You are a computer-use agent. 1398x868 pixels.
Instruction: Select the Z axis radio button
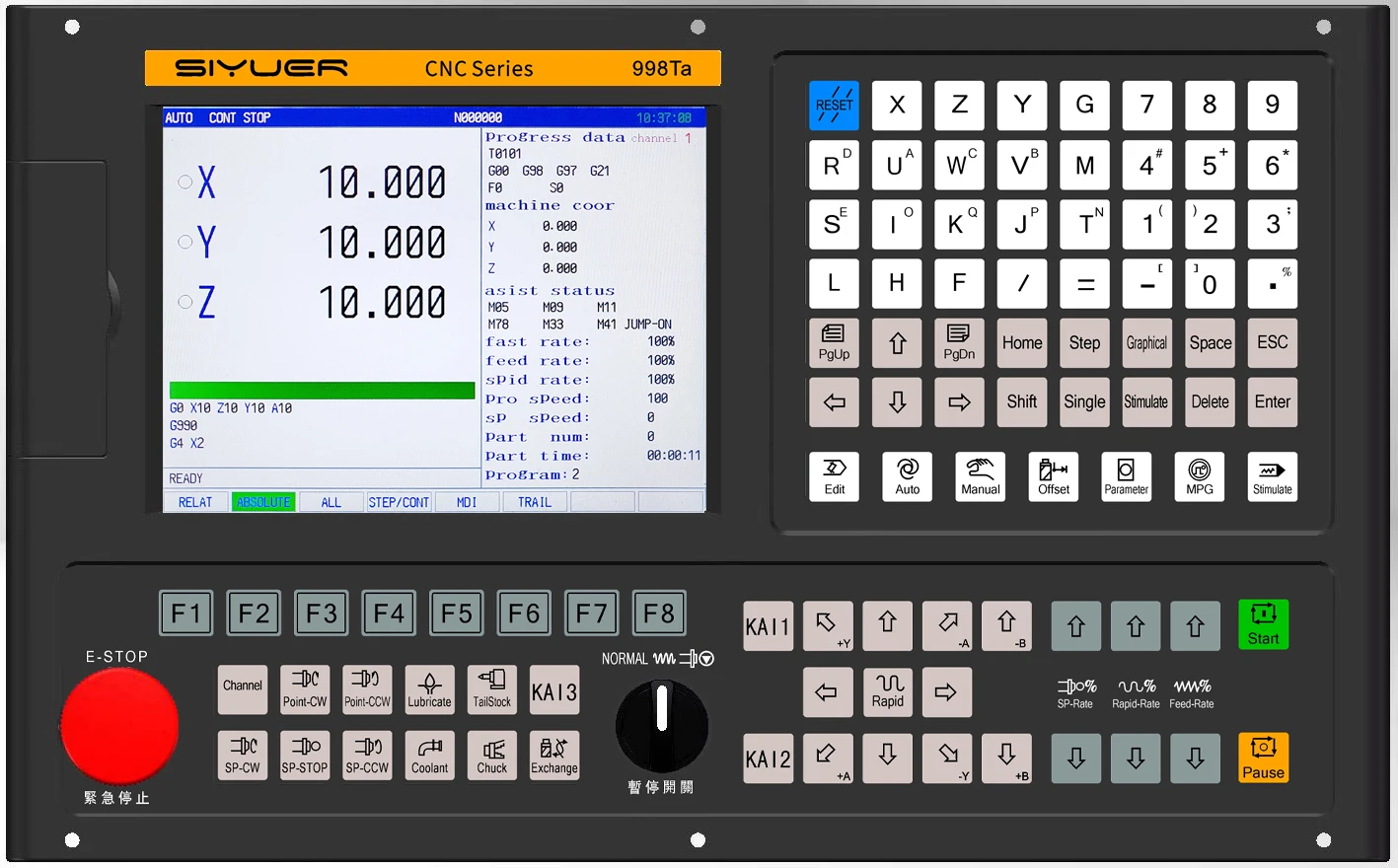tap(184, 302)
